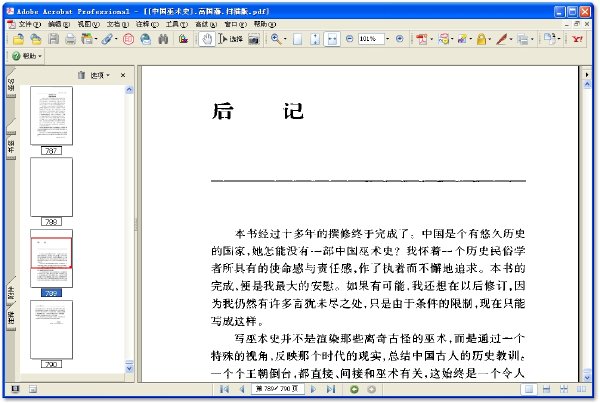Select the Hand tool
Screen dimensions: 600x404
click(207, 39)
